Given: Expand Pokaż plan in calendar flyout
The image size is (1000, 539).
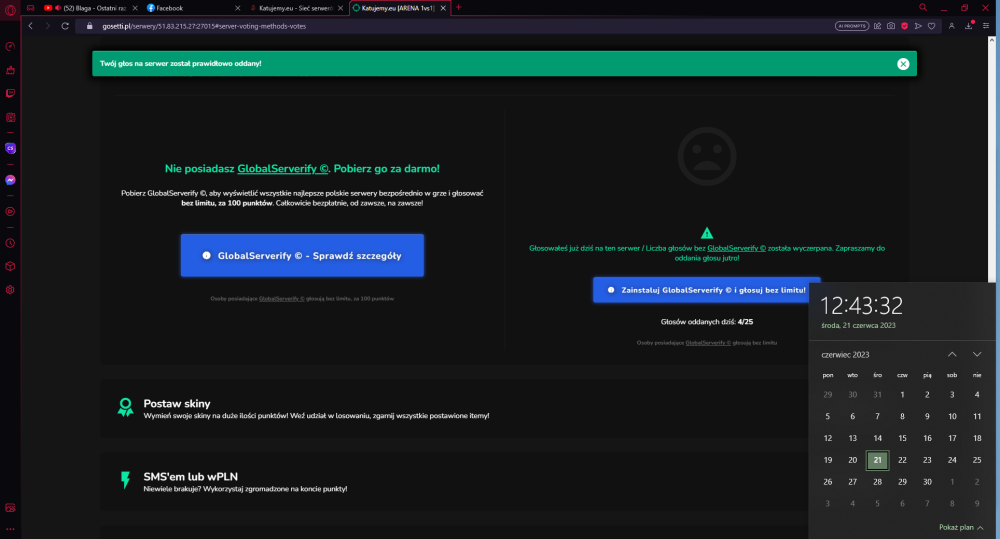Looking at the screenshot, I should click(x=961, y=528).
